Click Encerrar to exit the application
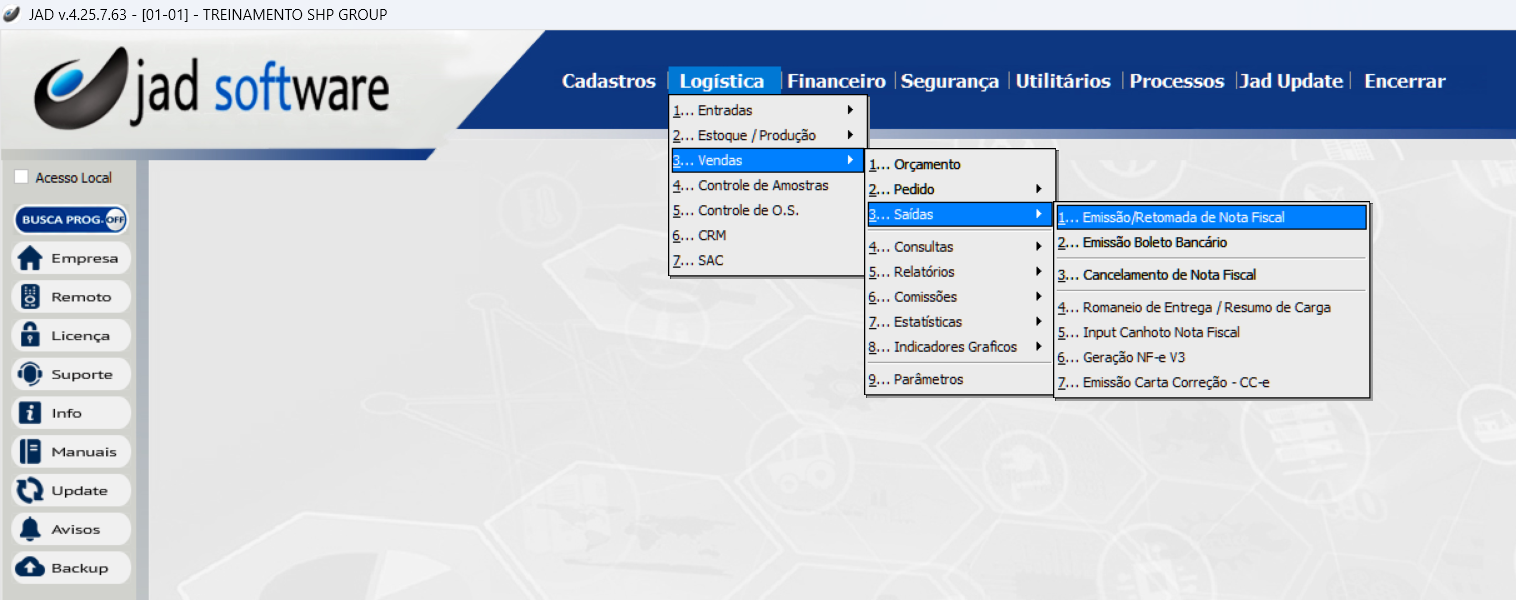The width and height of the screenshot is (1516, 600). point(1404,81)
